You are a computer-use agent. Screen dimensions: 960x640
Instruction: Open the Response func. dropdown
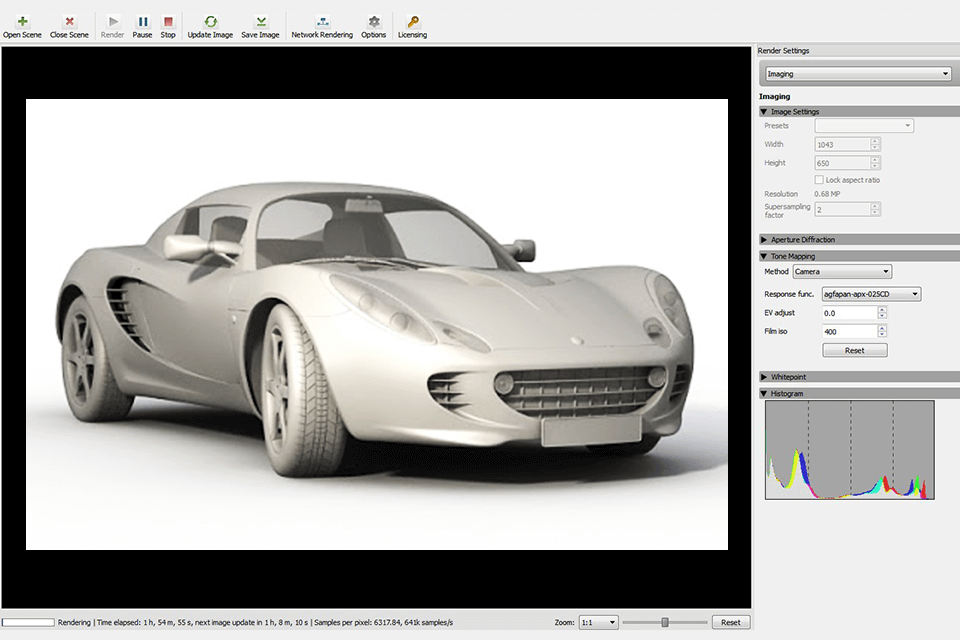tap(870, 294)
